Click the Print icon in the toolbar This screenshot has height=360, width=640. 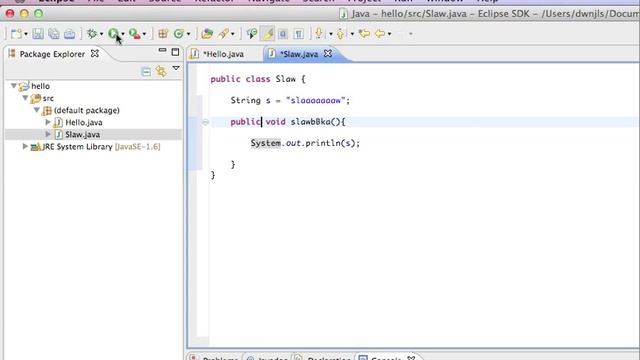(69, 34)
